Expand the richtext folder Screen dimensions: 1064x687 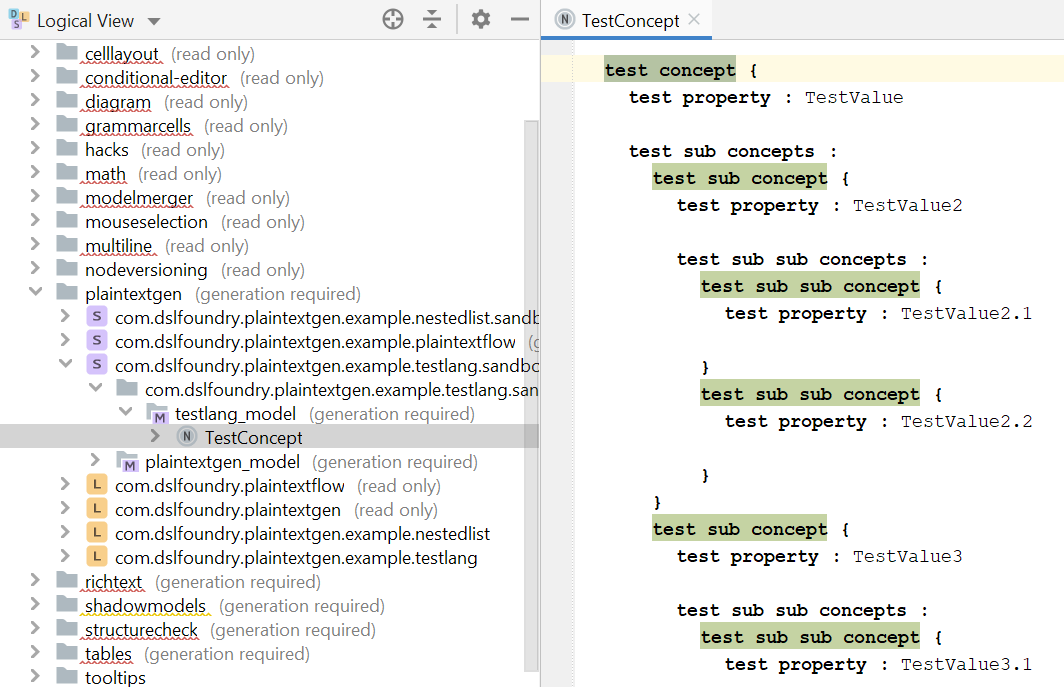[36, 581]
